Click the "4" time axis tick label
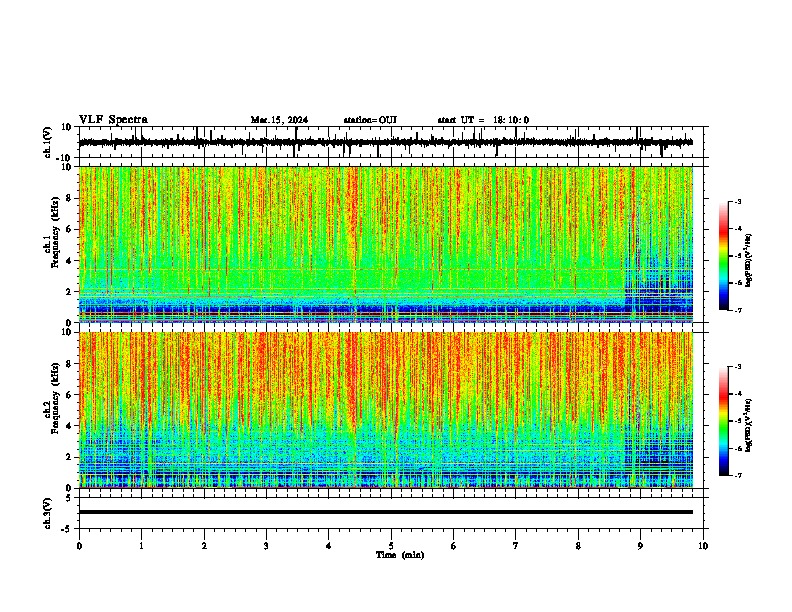 click(x=329, y=546)
